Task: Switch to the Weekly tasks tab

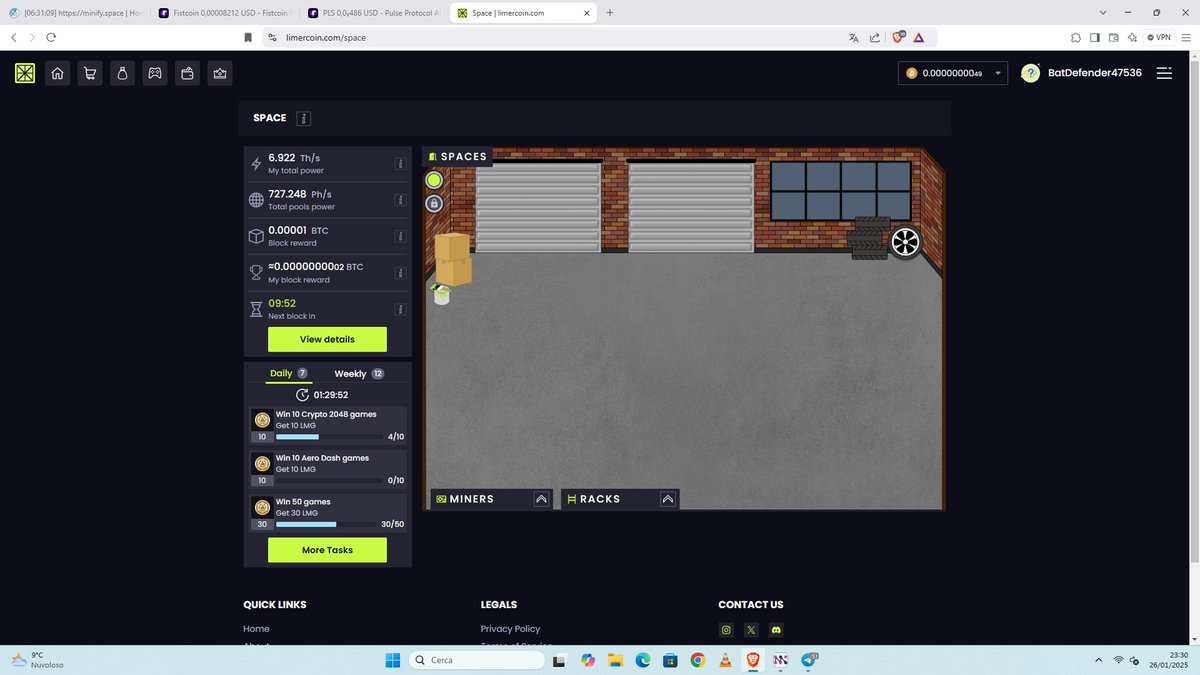Action: click(x=359, y=373)
